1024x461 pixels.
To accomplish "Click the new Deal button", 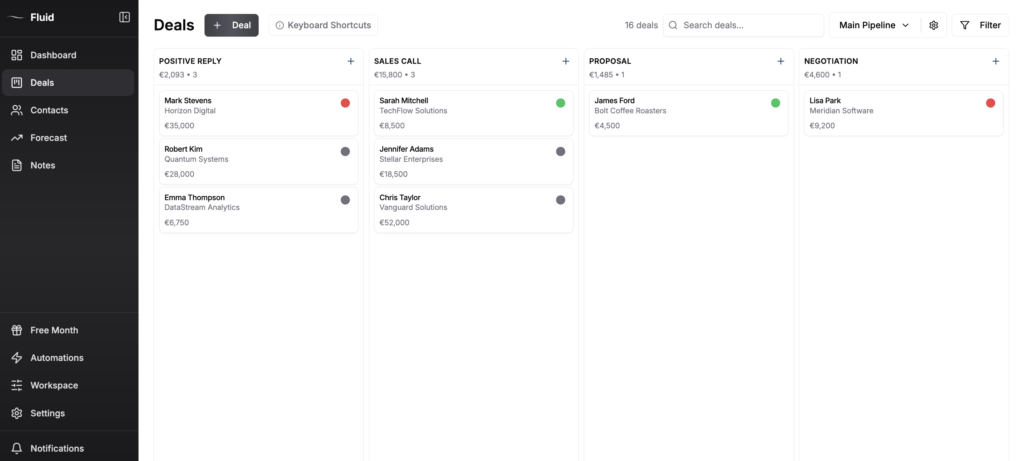I will click(x=231, y=25).
